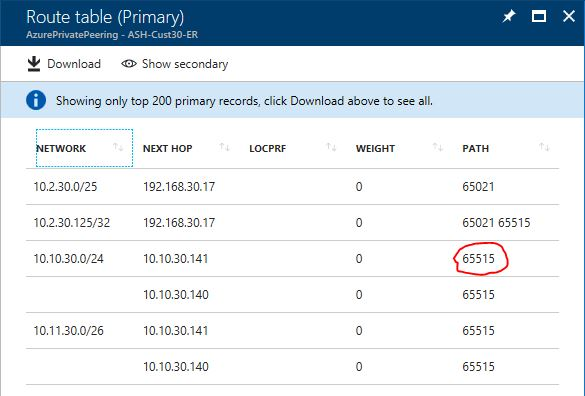
Task: Click next hop 192.168.30.17 for 10.2.30.0/25
Action: tap(179, 187)
